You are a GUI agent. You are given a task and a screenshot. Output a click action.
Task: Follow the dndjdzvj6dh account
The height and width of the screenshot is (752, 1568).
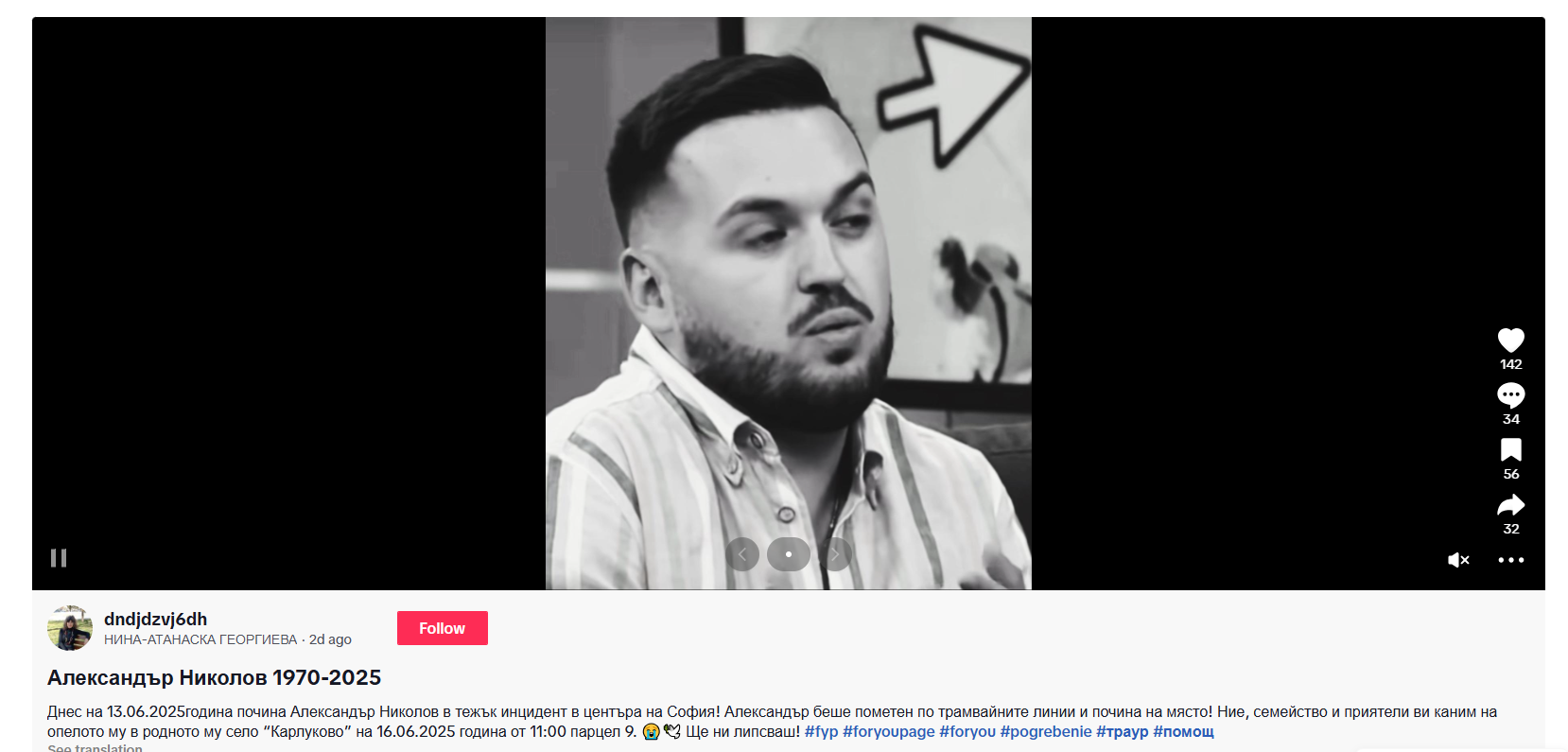point(442,628)
